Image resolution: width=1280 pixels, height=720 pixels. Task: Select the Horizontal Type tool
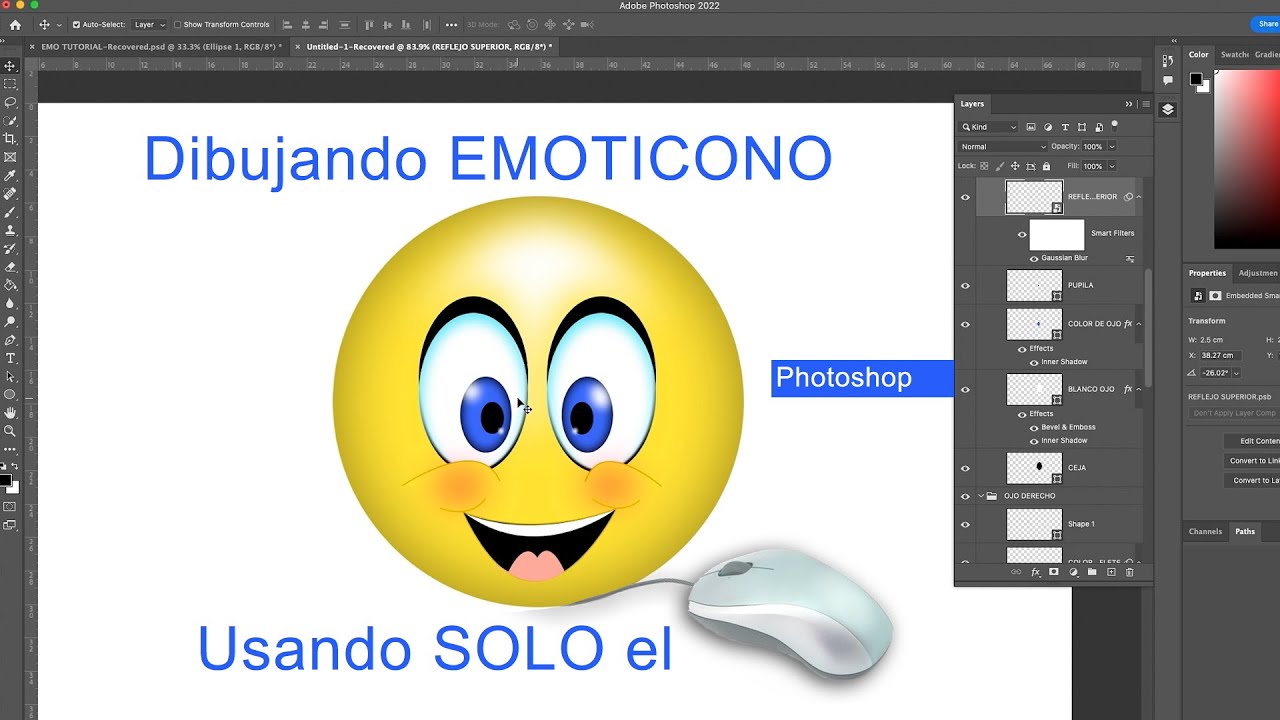point(10,358)
